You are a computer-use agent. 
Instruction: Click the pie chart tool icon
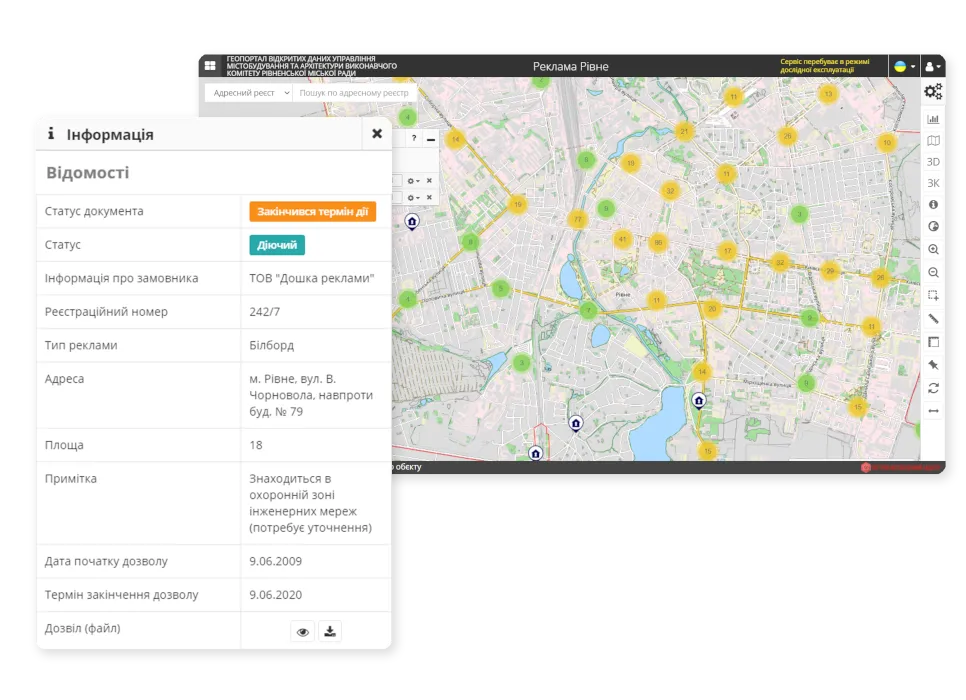click(933, 226)
